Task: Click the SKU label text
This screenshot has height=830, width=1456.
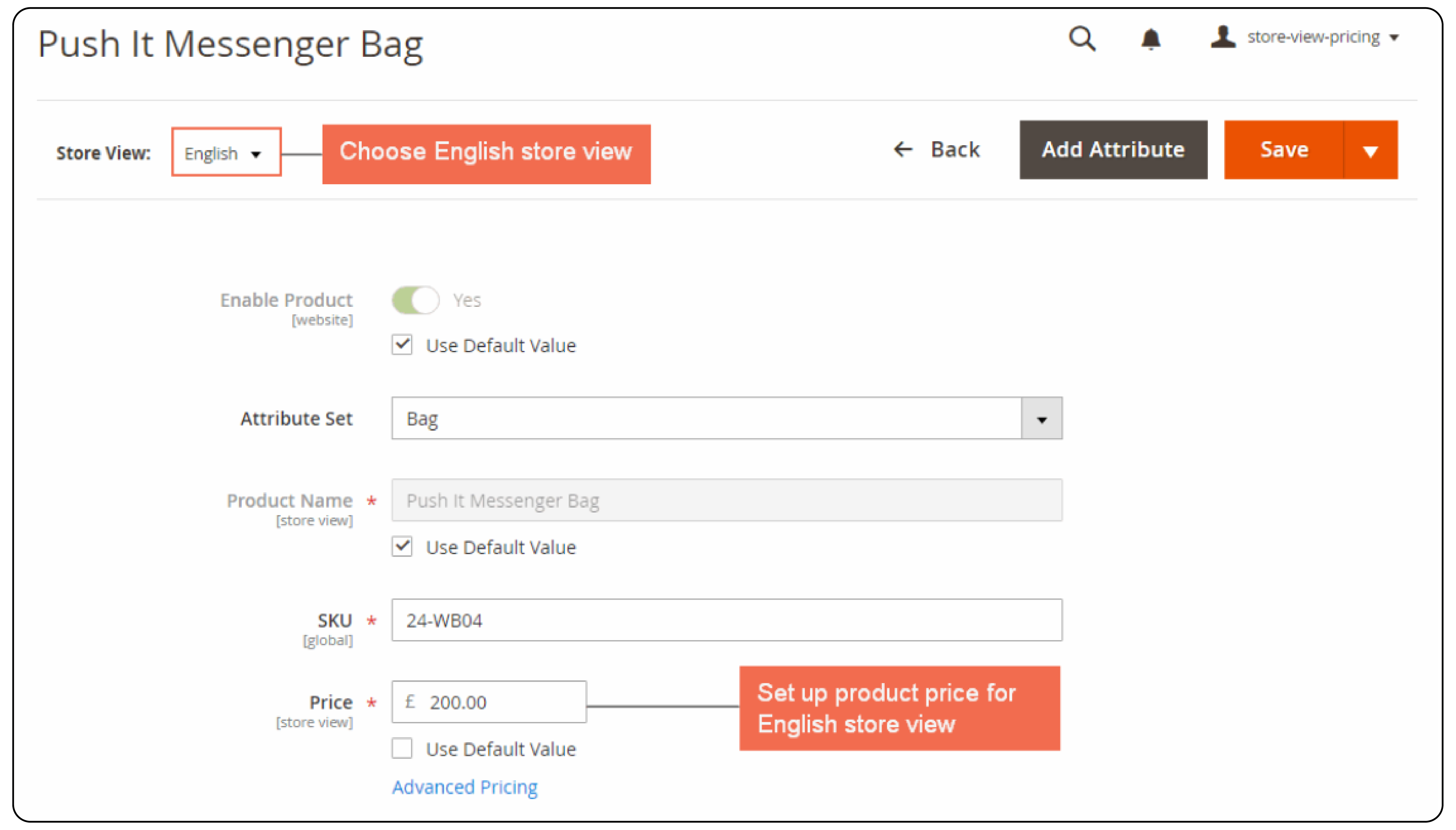Action: [x=335, y=620]
